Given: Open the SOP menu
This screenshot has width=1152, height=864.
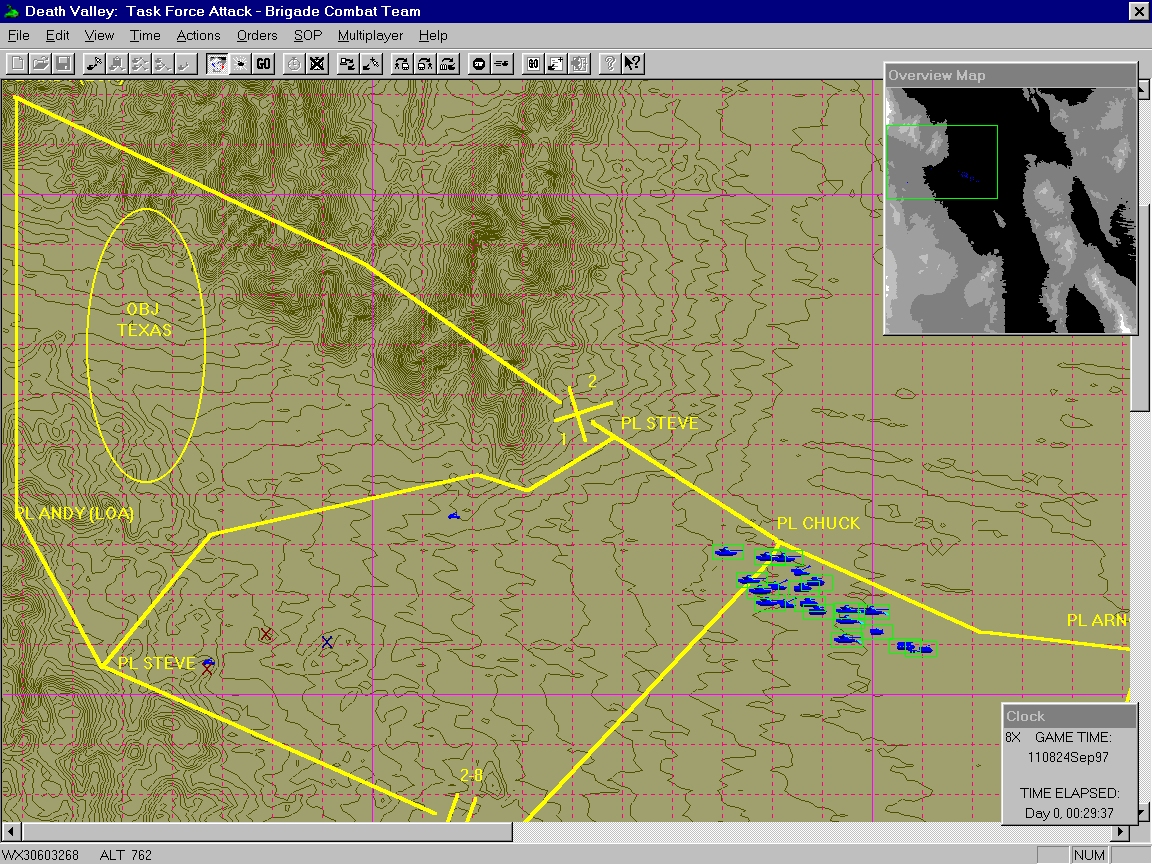Looking at the screenshot, I should point(307,35).
